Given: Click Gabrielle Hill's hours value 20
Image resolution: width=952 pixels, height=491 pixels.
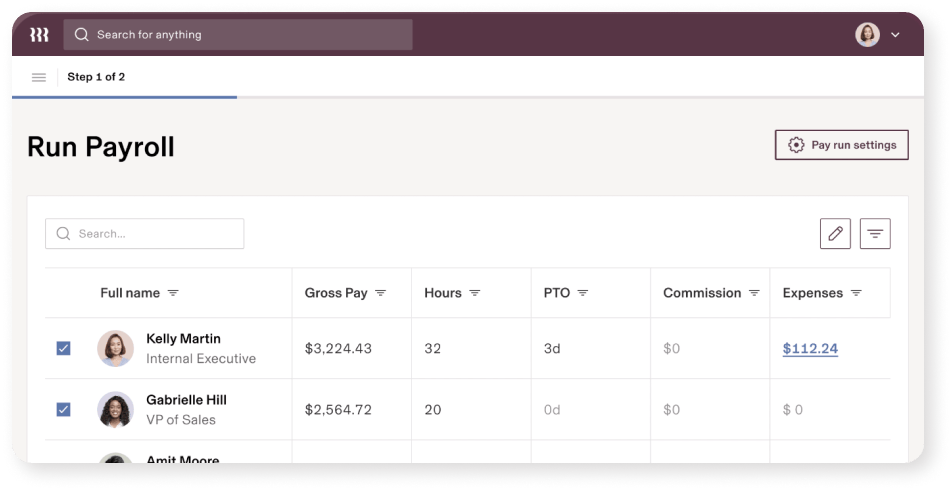Looking at the screenshot, I should click(432, 410).
